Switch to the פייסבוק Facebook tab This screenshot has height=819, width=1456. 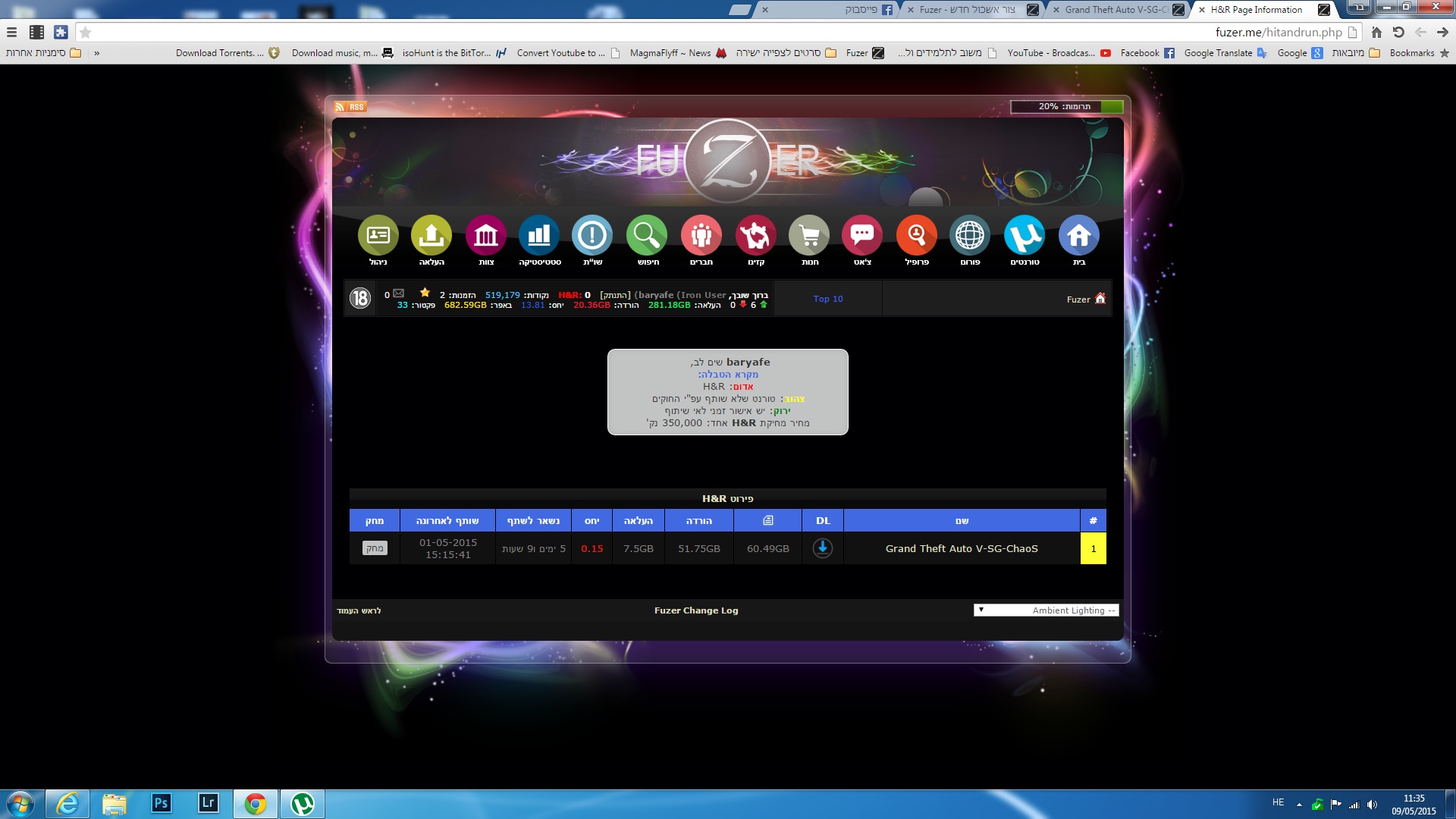827,10
